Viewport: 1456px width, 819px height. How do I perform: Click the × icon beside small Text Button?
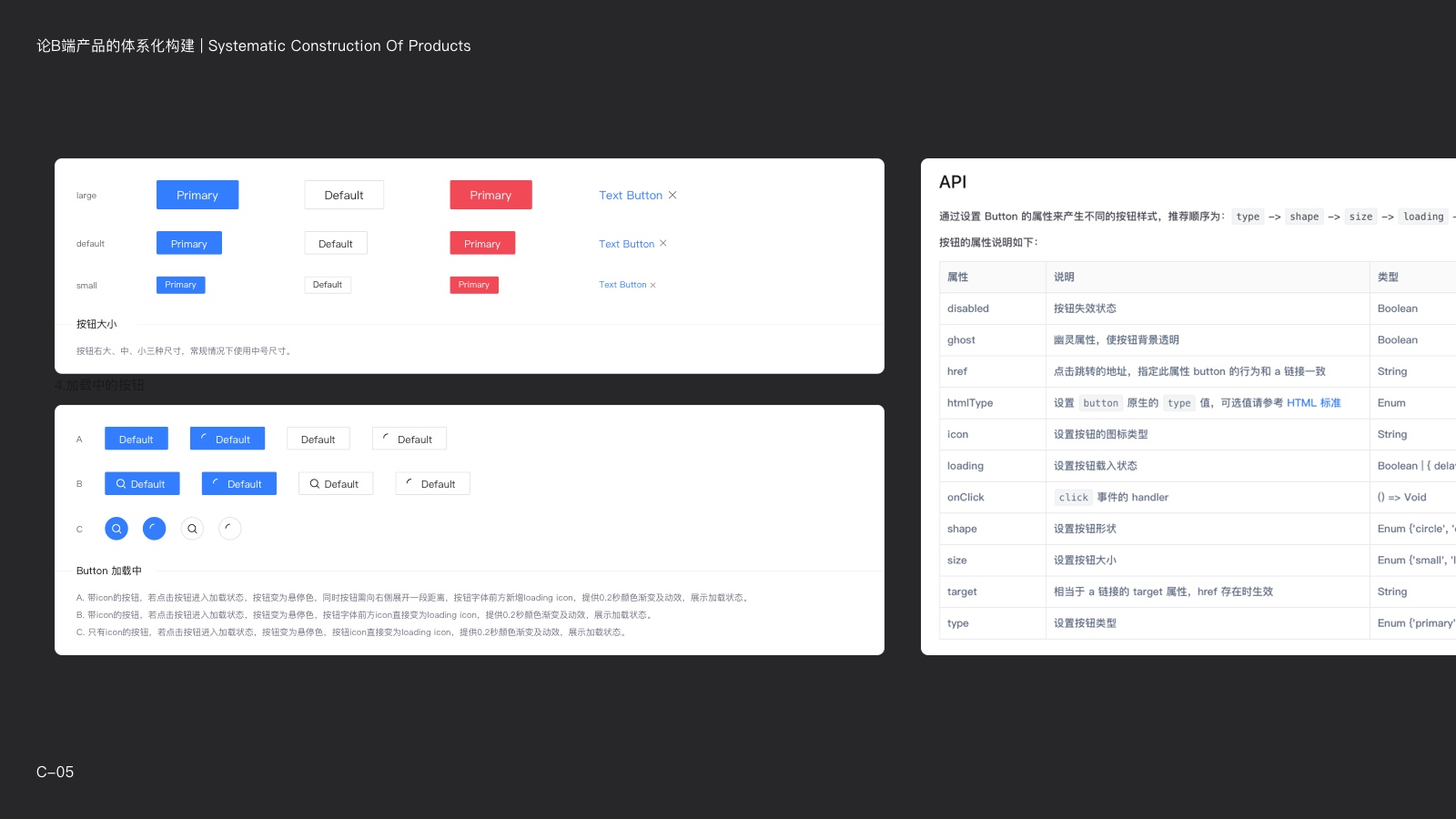(x=652, y=286)
